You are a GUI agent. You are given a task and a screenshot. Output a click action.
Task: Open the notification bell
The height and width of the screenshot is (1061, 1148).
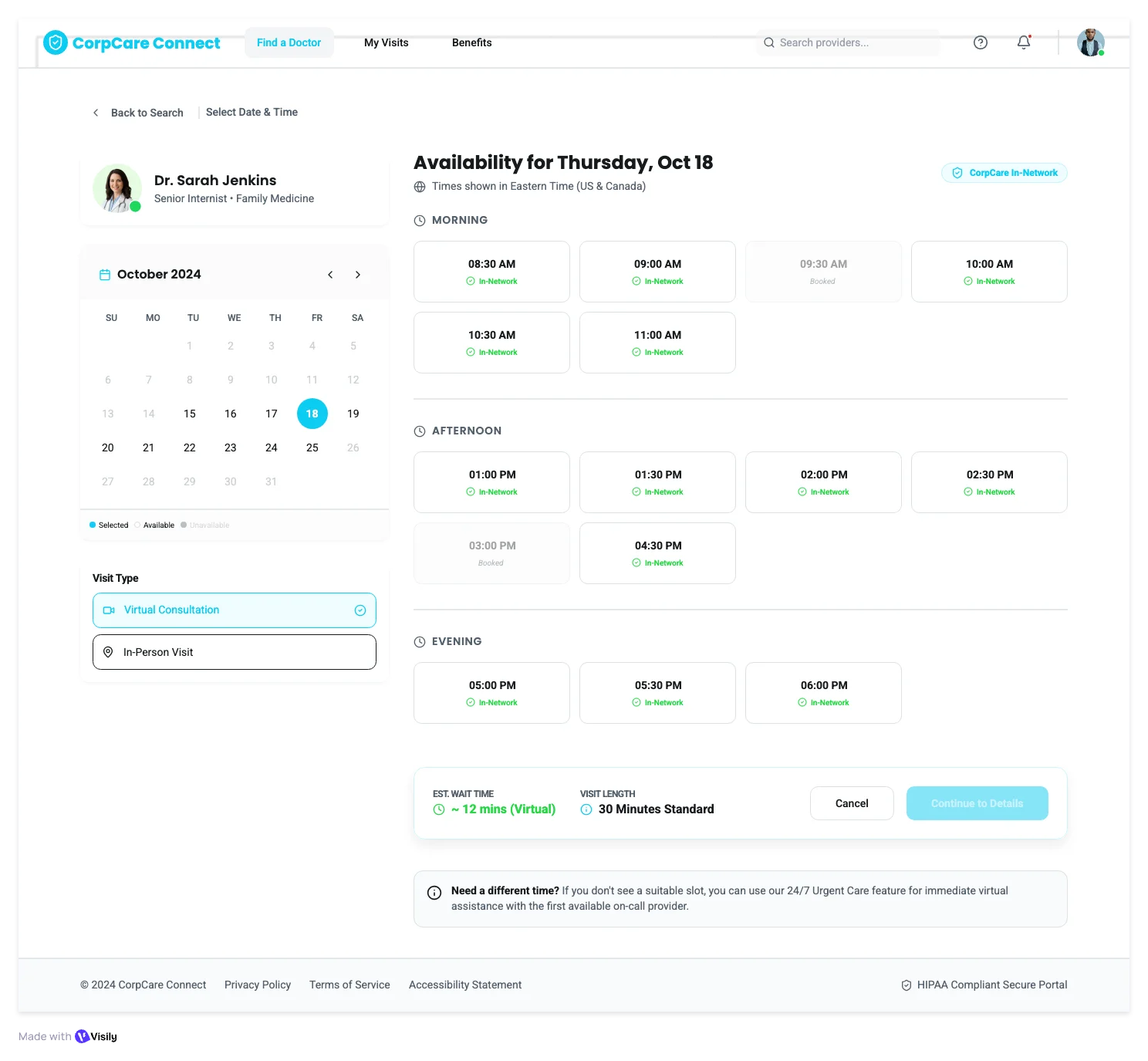pyautogui.click(x=1023, y=42)
